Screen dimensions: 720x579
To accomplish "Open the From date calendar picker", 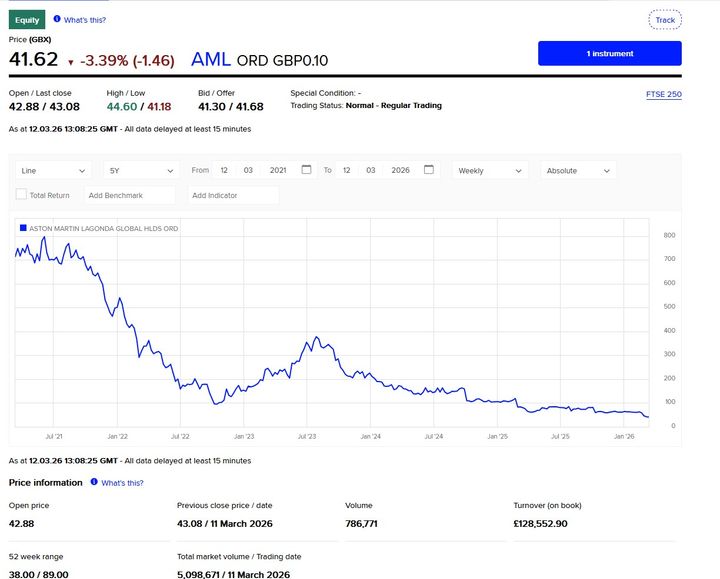I will pos(306,170).
